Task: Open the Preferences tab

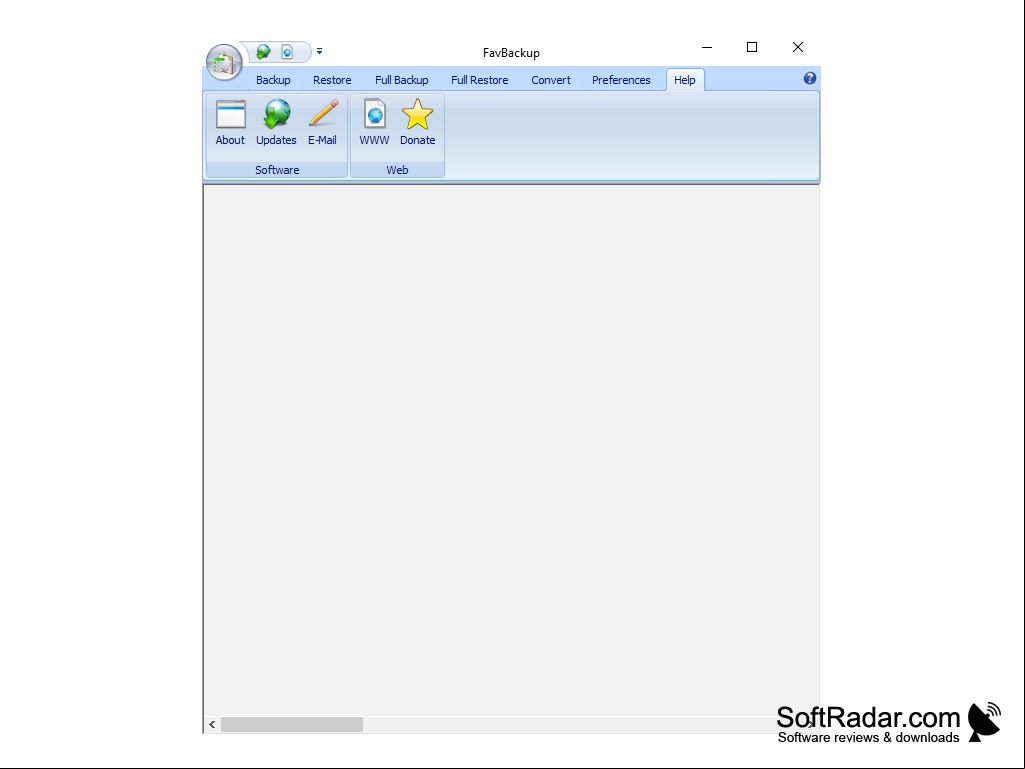Action: pos(622,80)
